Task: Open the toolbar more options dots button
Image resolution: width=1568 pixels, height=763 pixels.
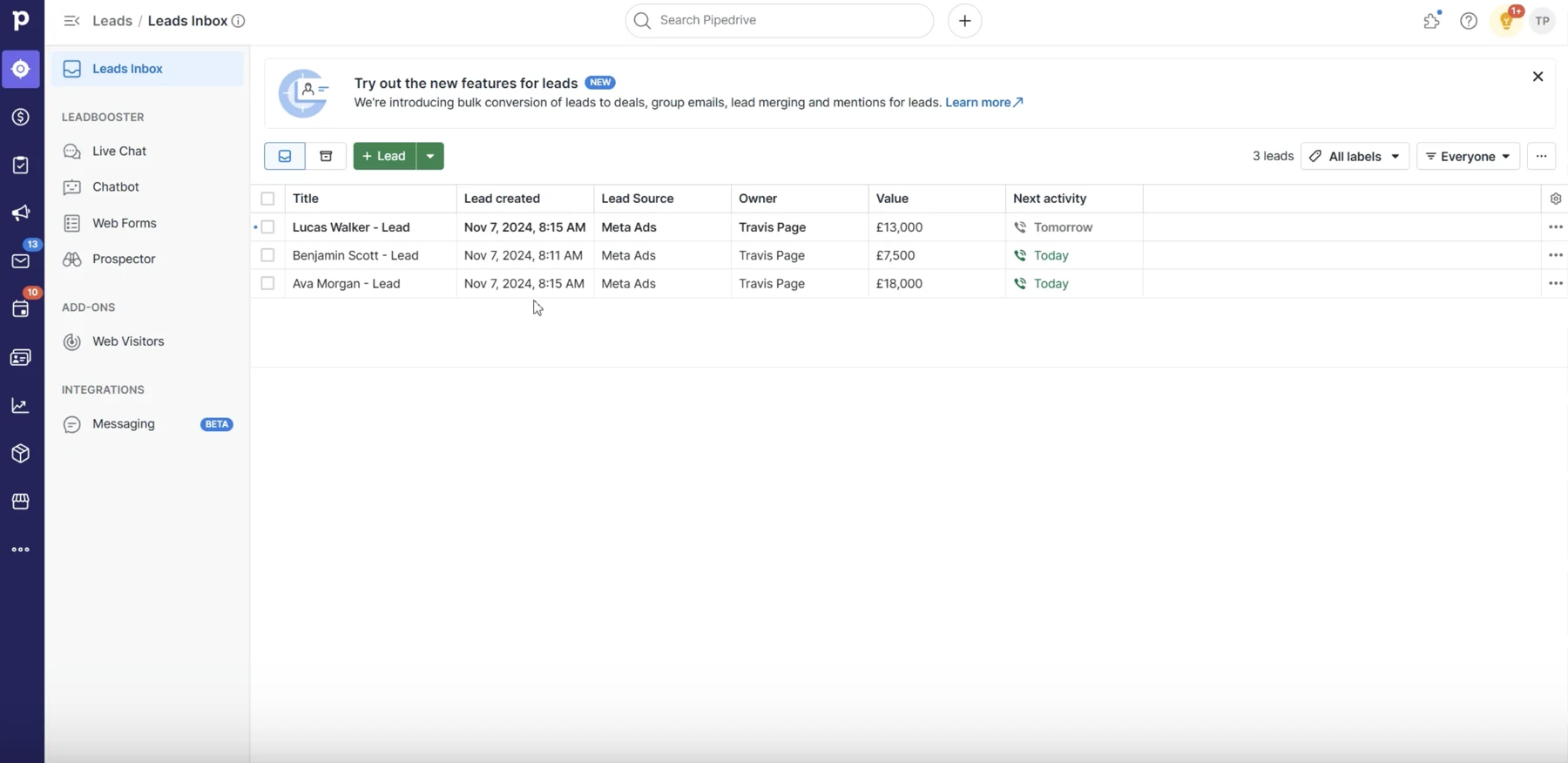Action: point(1541,156)
